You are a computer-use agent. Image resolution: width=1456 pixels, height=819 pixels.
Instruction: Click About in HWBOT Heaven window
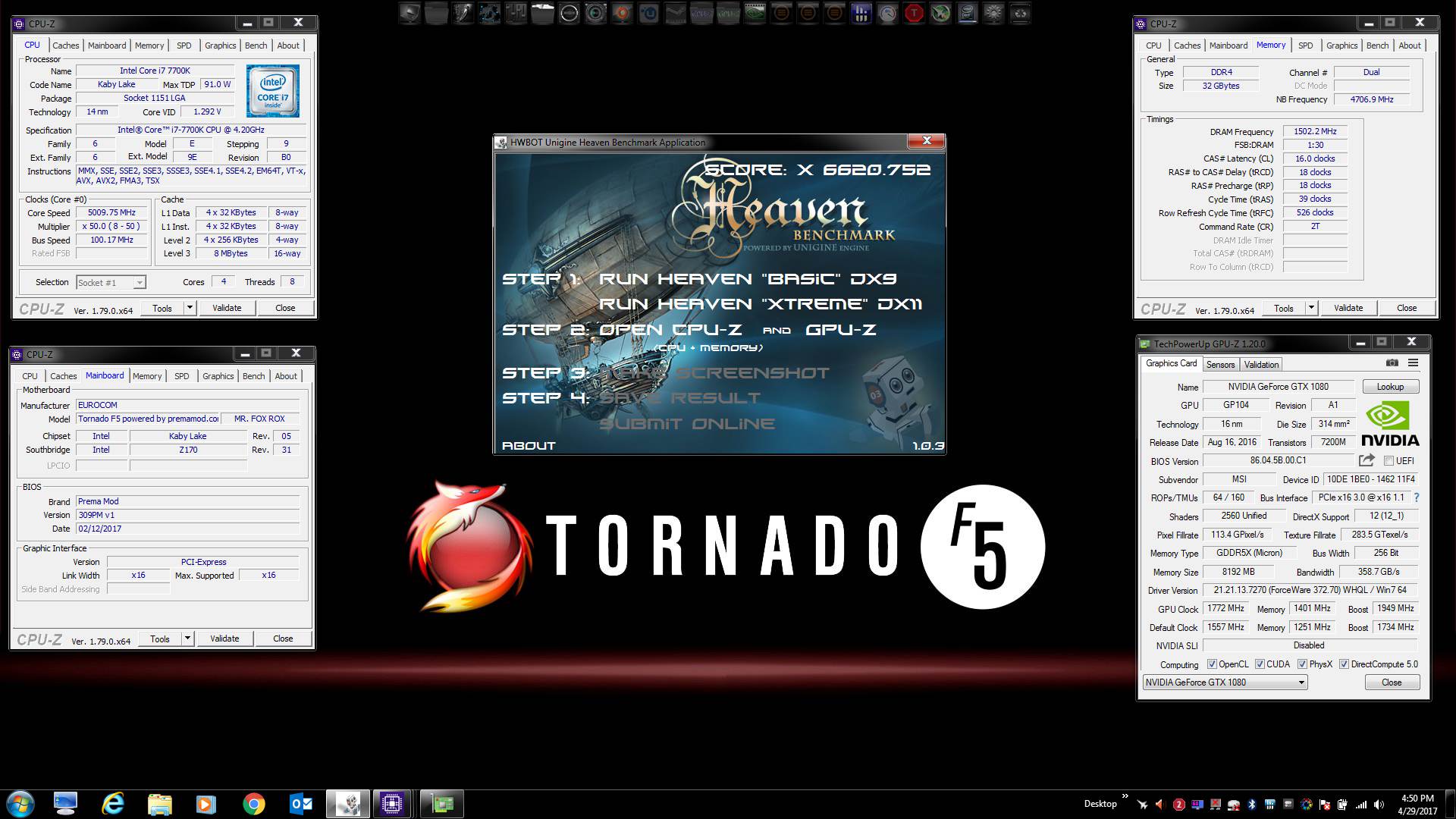[529, 446]
